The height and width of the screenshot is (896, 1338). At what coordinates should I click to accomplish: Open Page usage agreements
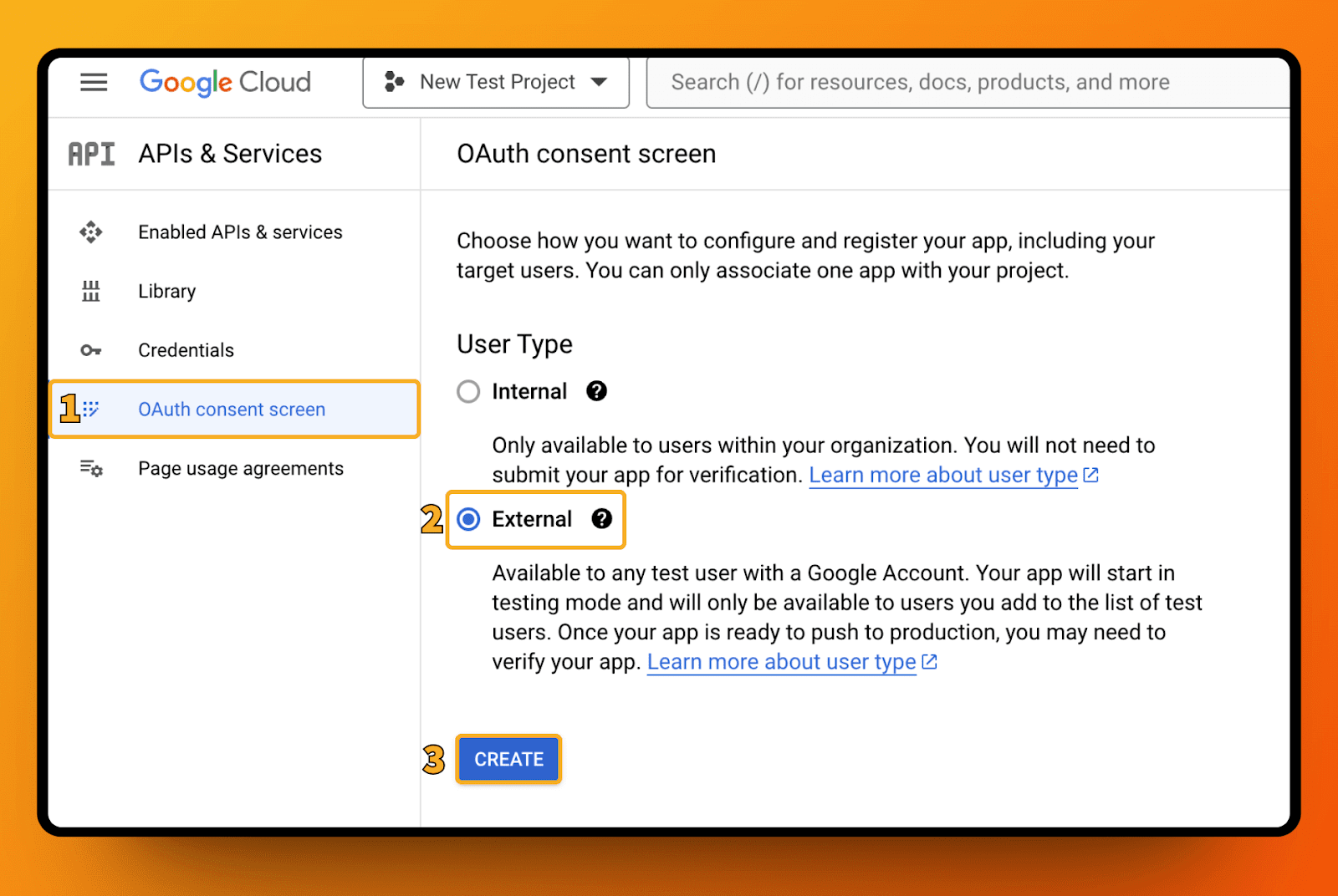[x=241, y=469]
